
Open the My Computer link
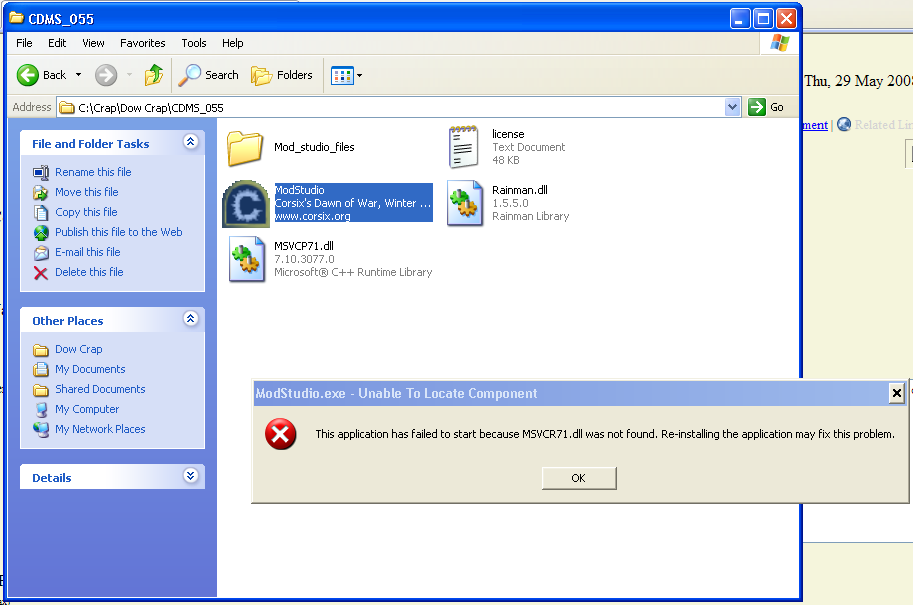[x=87, y=409]
